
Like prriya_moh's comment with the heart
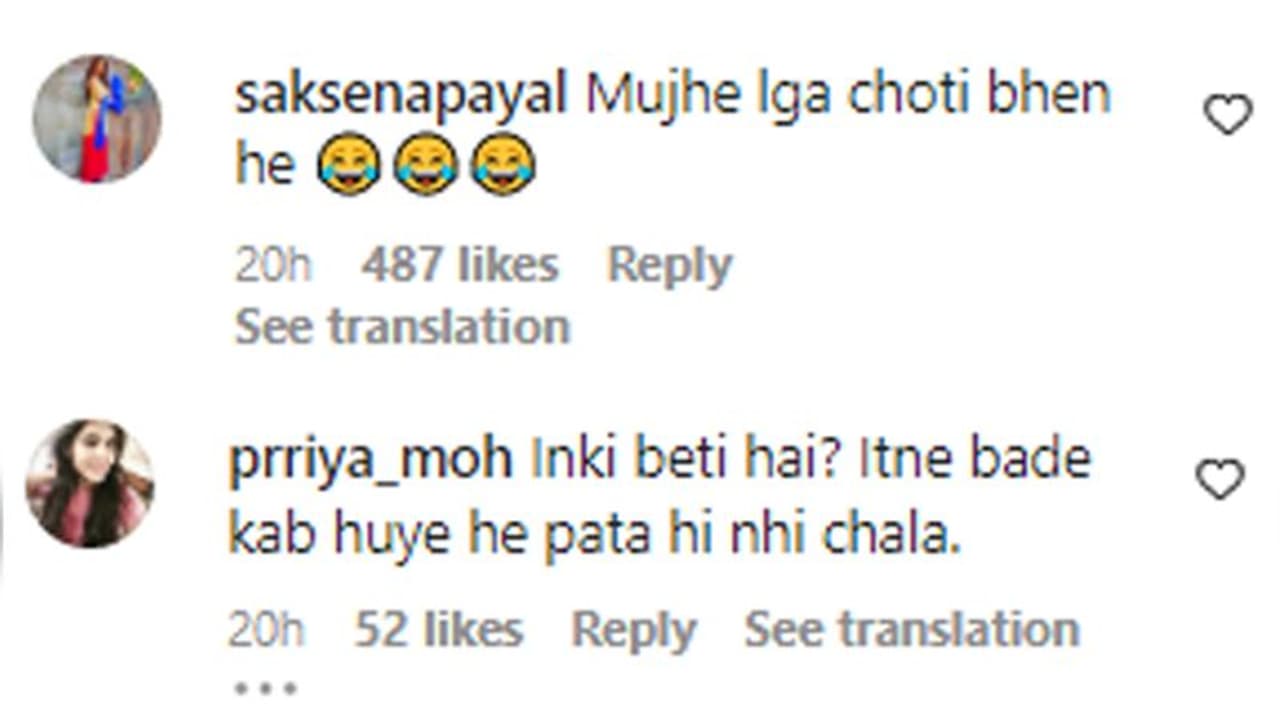click(1220, 481)
